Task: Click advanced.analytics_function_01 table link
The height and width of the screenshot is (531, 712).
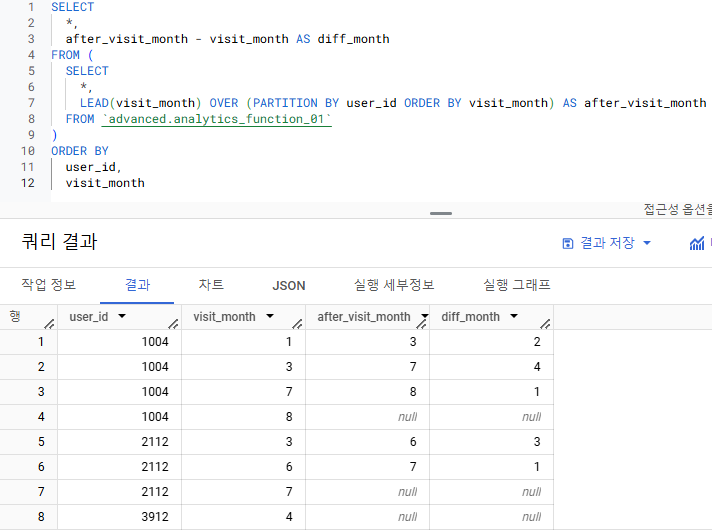Action: (217, 119)
